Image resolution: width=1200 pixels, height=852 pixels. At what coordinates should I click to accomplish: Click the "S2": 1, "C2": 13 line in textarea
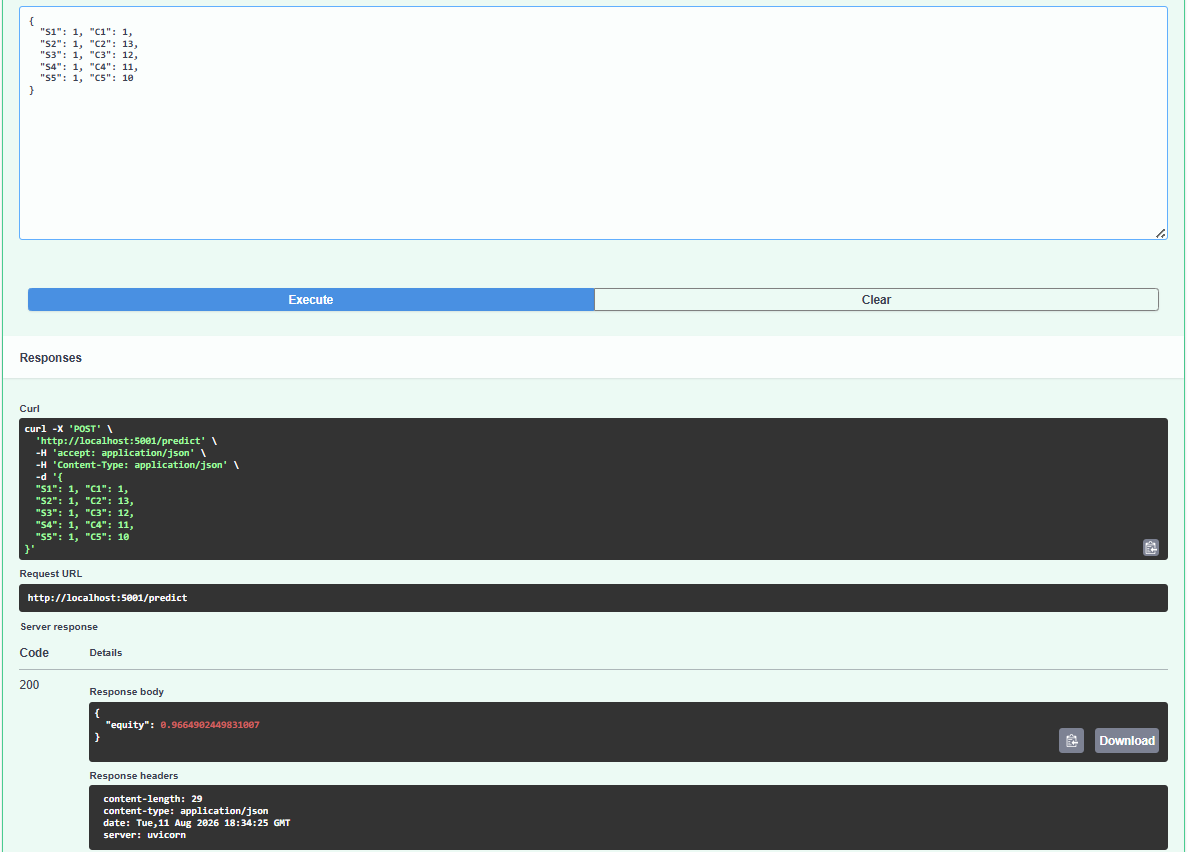(x=89, y=44)
